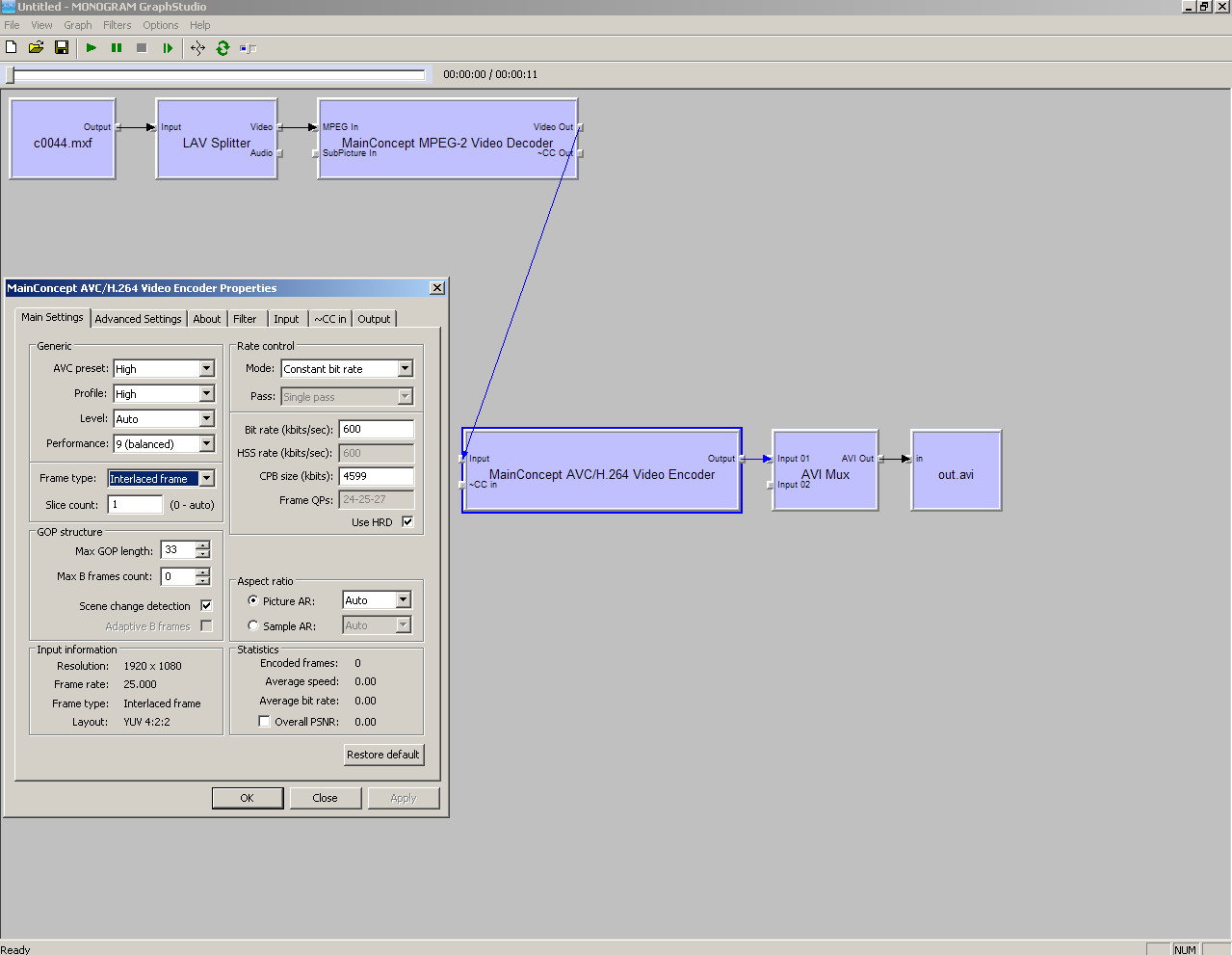Click the playback seek bar slider

pos(12,74)
